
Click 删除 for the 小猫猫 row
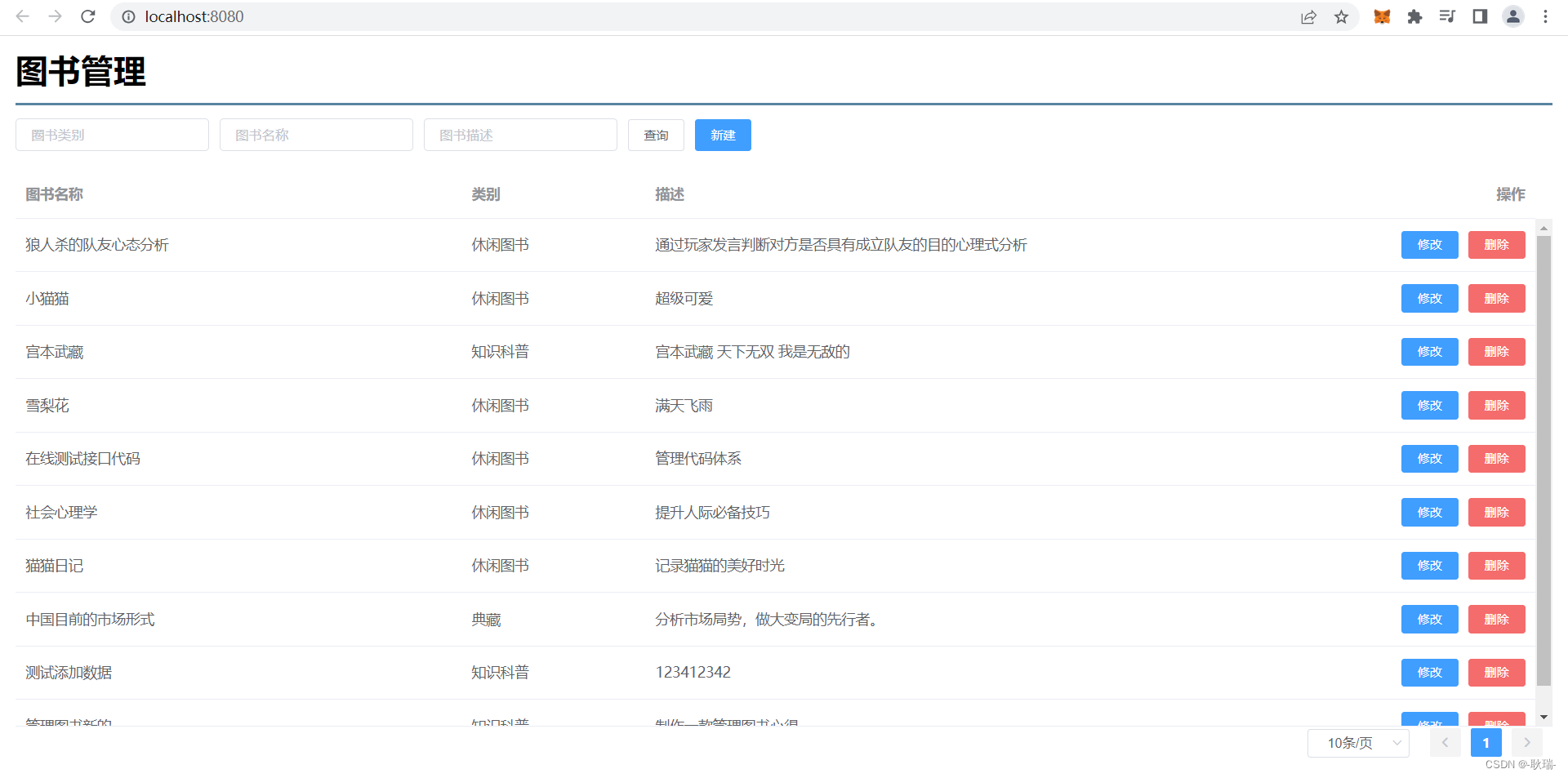point(1496,298)
